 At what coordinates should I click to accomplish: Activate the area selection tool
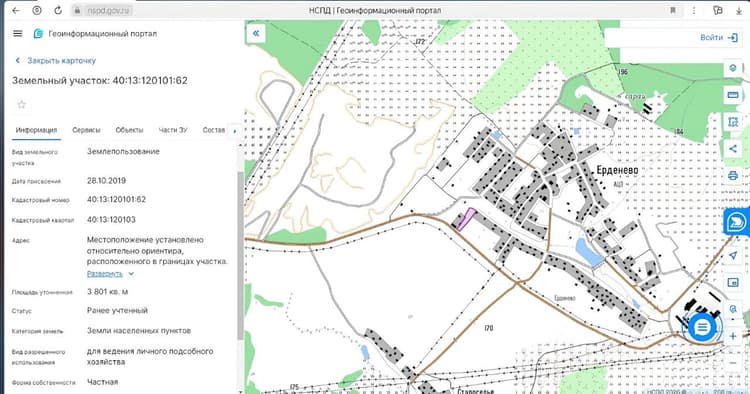[x=733, y=122]
